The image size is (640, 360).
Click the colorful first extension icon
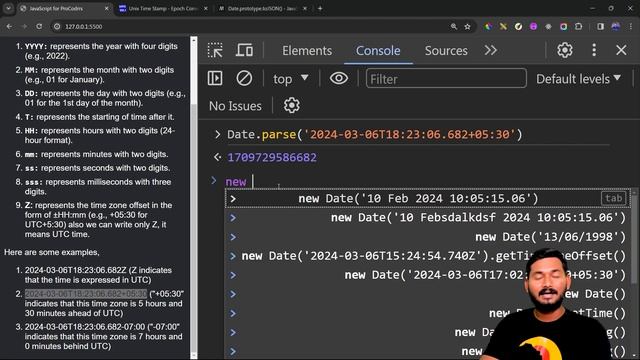488,27
